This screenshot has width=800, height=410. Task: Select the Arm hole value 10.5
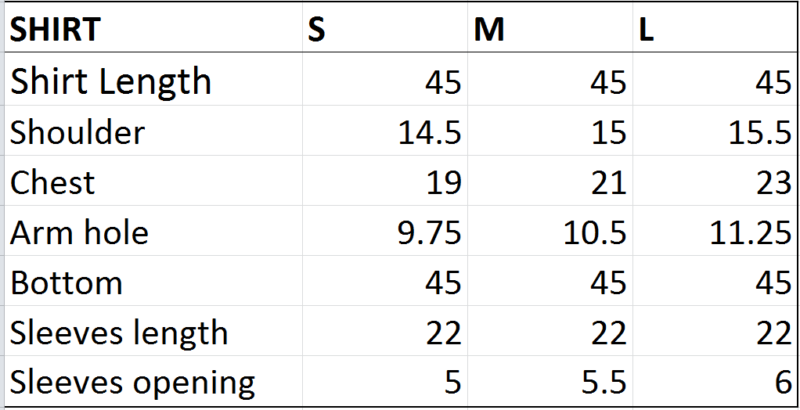tap(550, 230)
